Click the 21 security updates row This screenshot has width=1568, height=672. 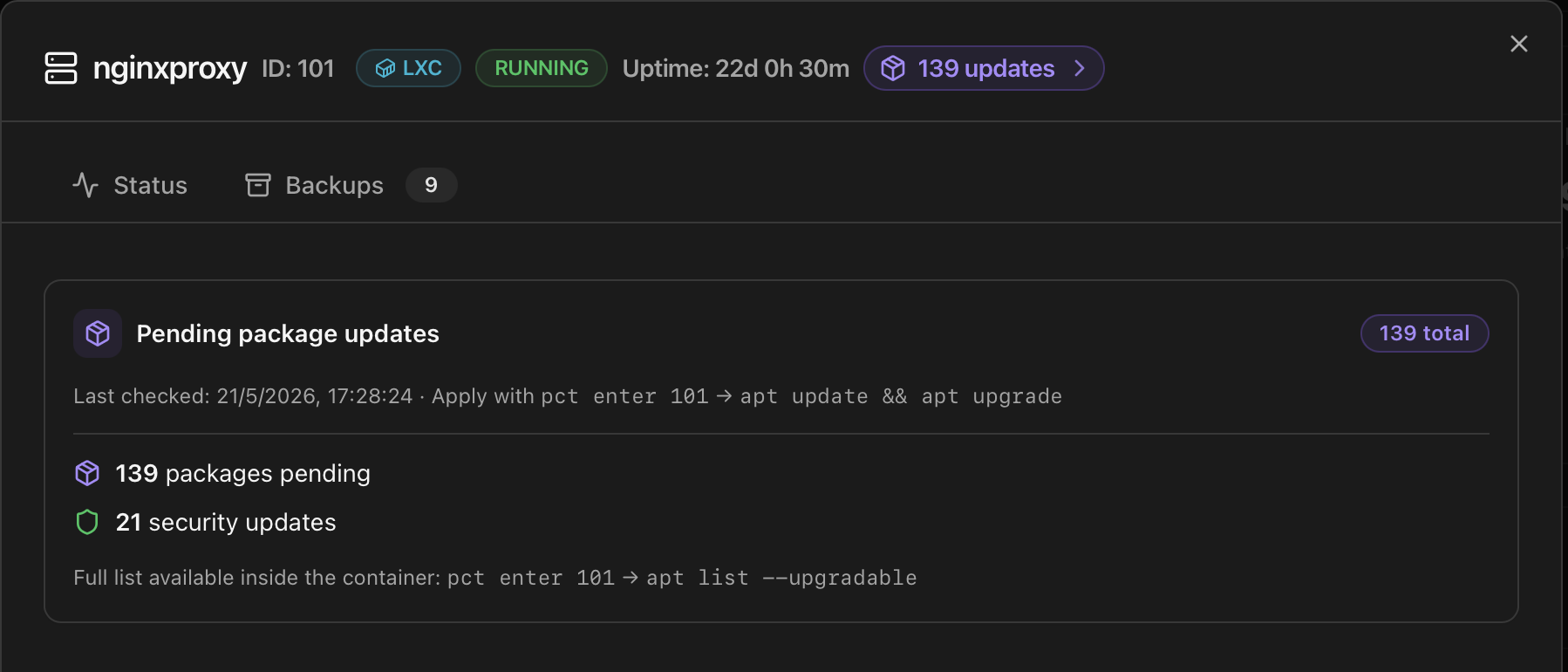tap(206, 522)
